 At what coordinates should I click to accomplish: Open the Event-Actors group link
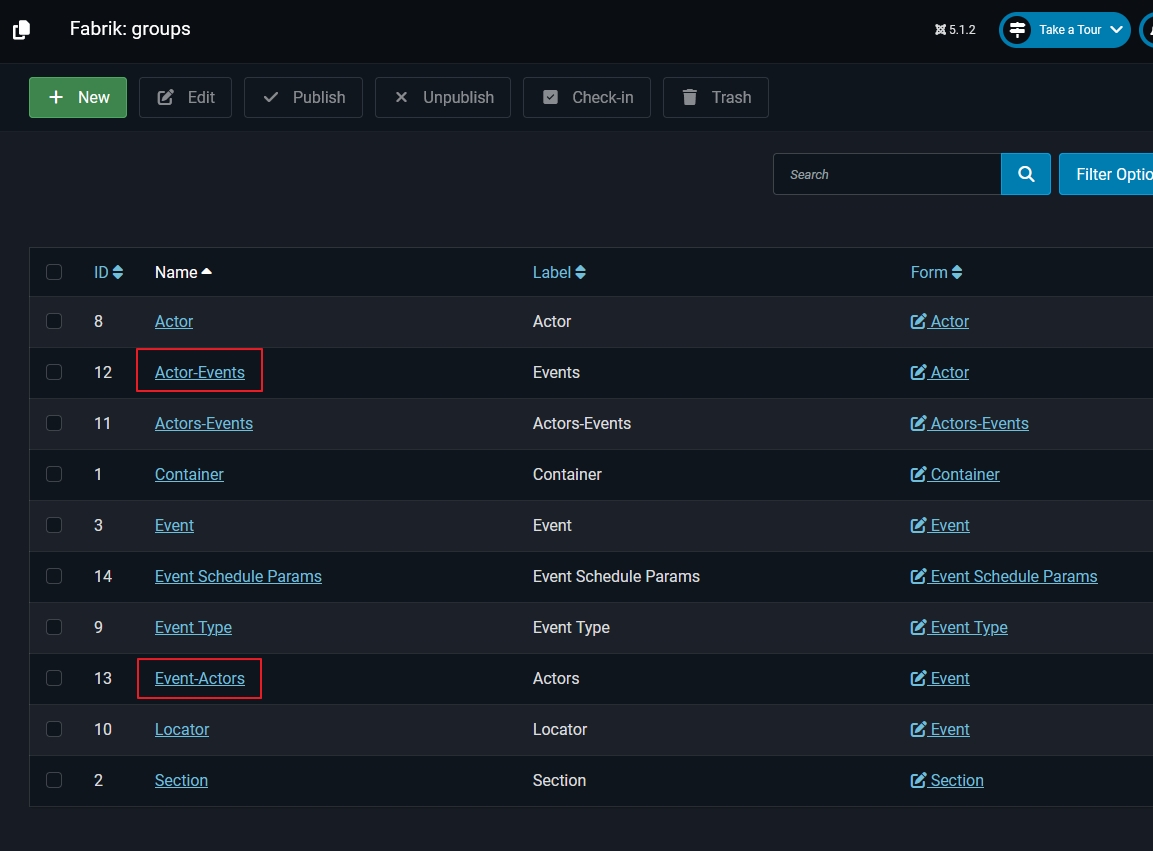click(x=200, y=678)
